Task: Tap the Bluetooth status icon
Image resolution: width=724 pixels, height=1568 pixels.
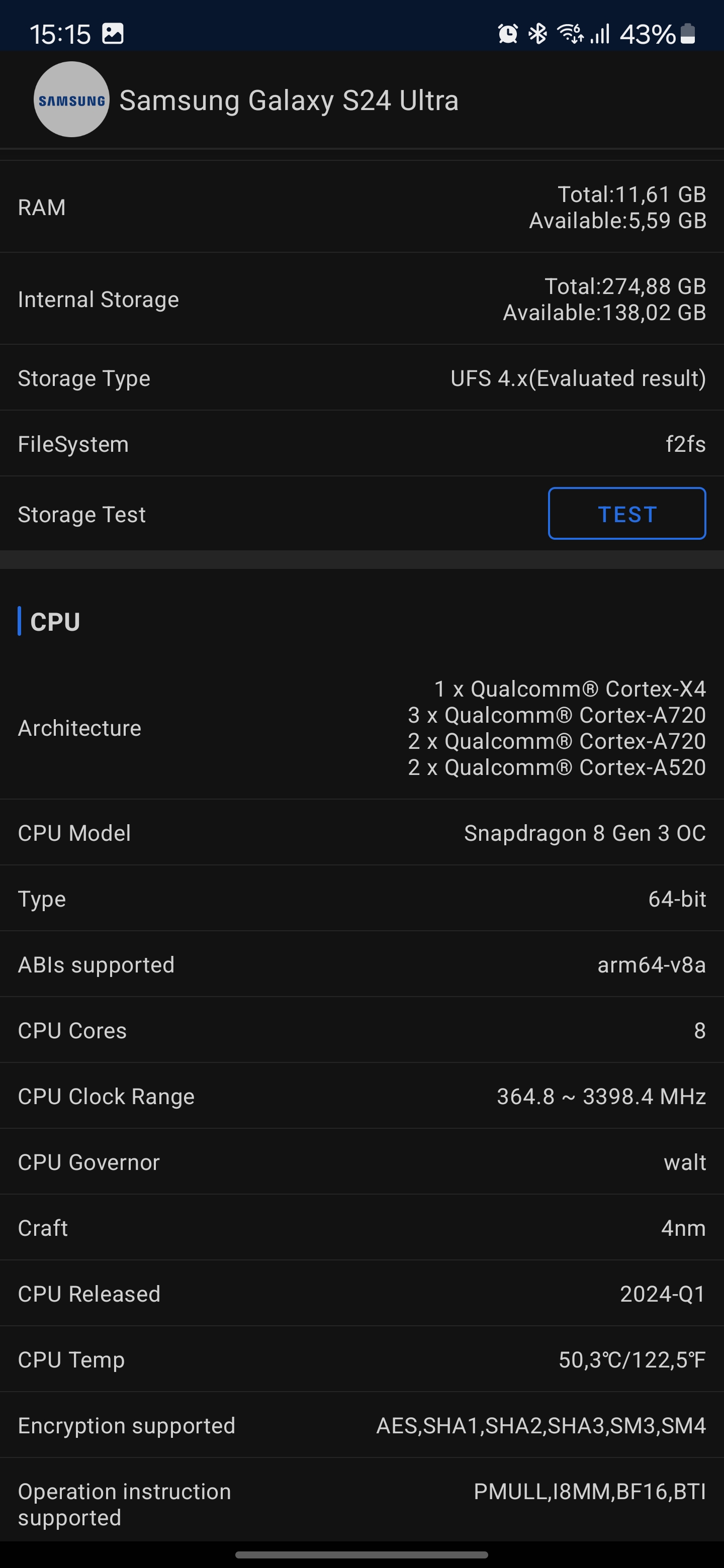Action: point(537,34)
